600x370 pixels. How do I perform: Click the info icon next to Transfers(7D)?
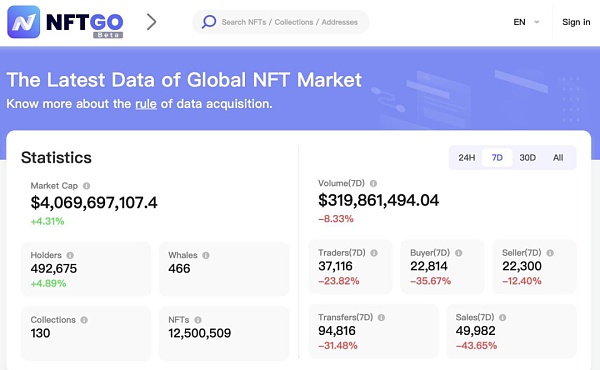(x=382, y=318)
